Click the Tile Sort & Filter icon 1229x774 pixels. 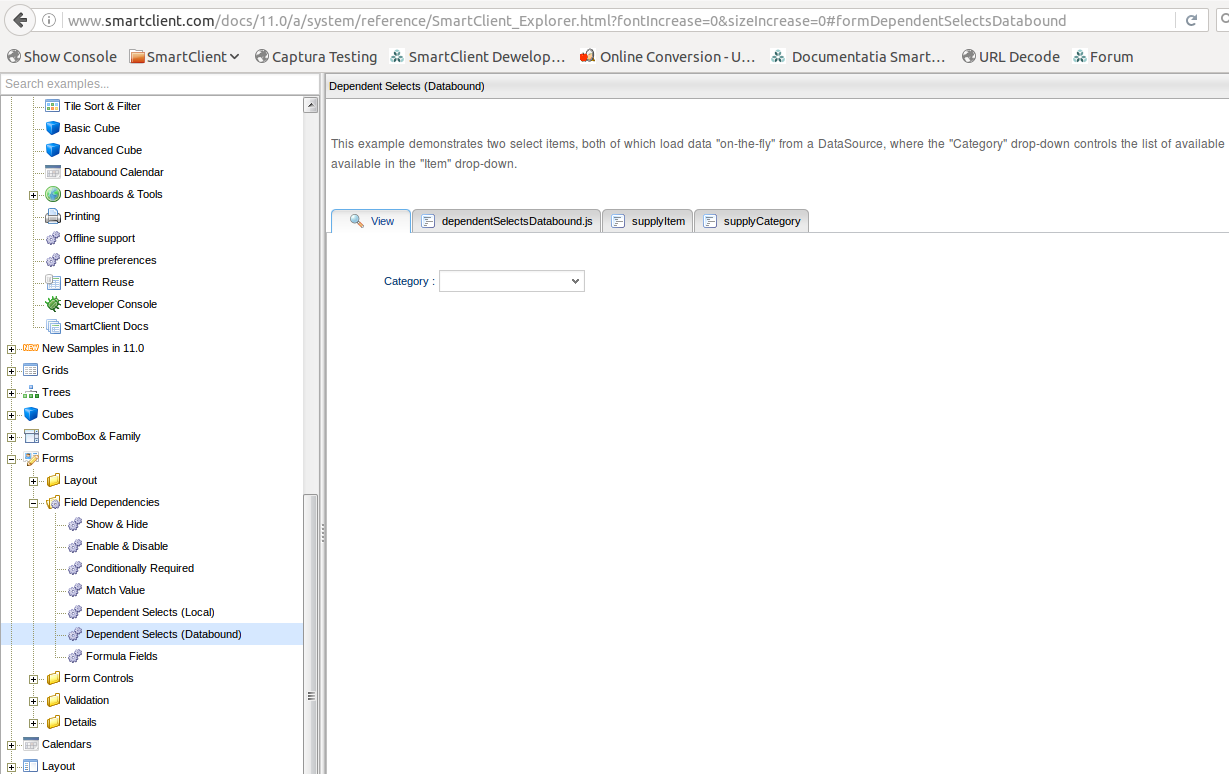[53, 106]
